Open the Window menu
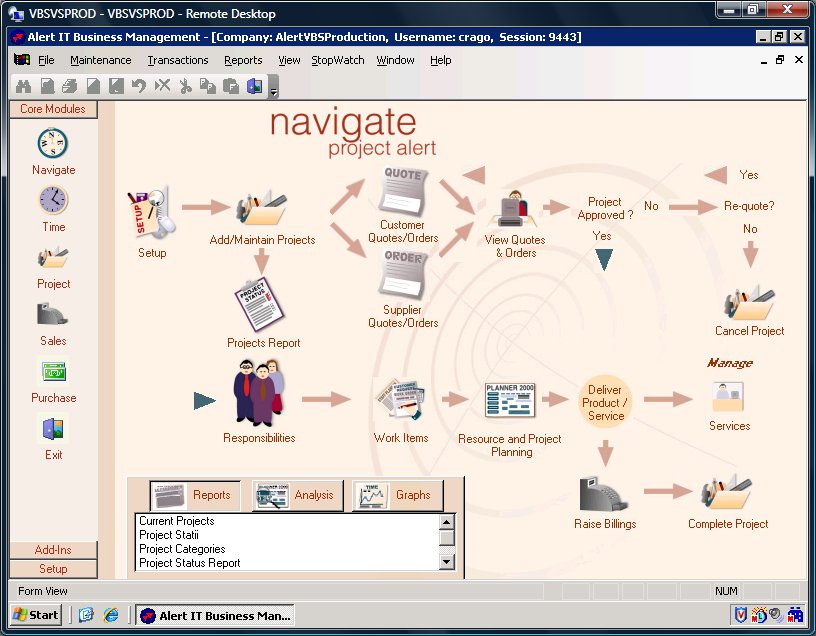Image resolution: width=816 pixels, height=636 pixels. [x=396, y=60]
